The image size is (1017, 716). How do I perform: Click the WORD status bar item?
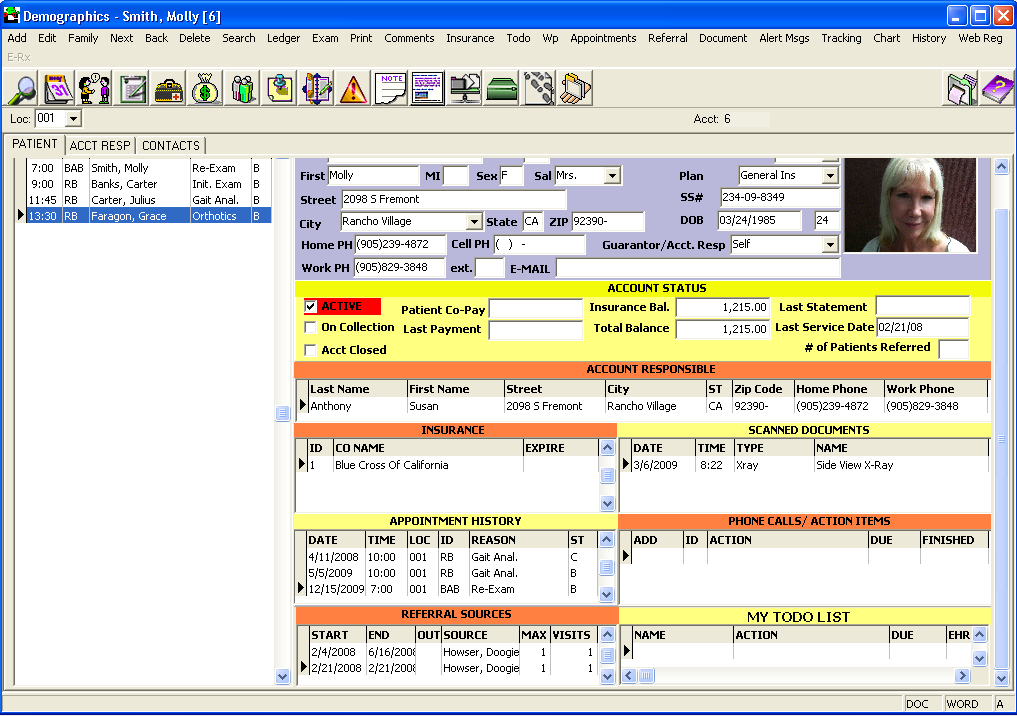(x=962, y=704)
